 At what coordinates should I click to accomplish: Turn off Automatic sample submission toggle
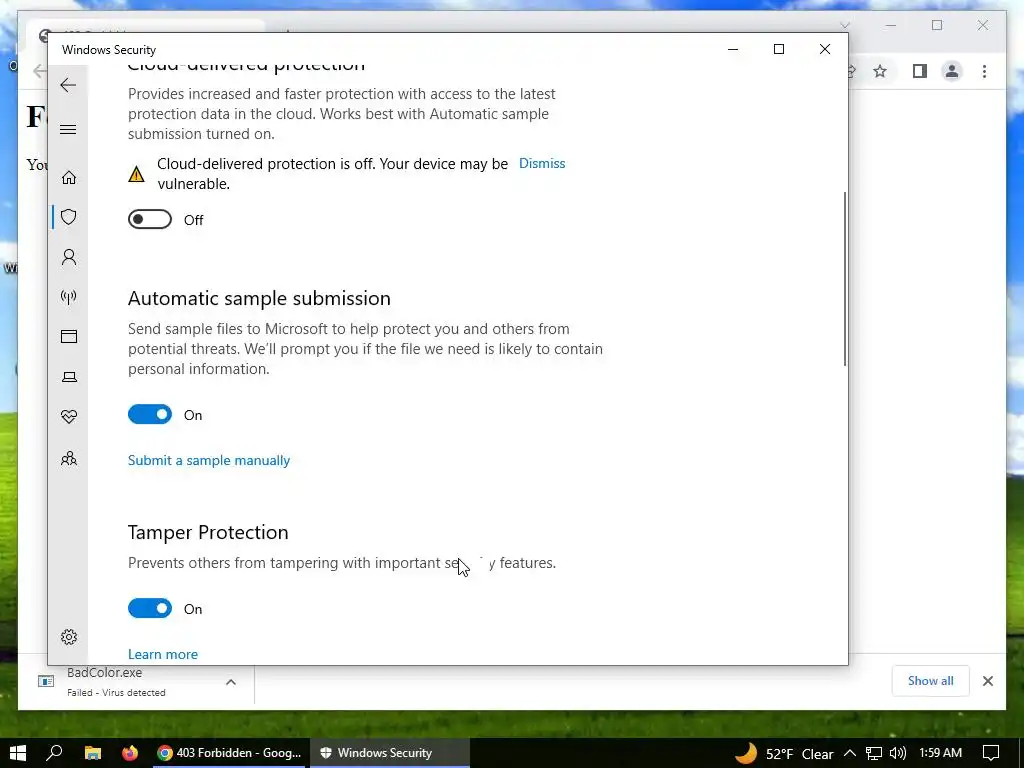pyautogui.click(x=150, y=414)
